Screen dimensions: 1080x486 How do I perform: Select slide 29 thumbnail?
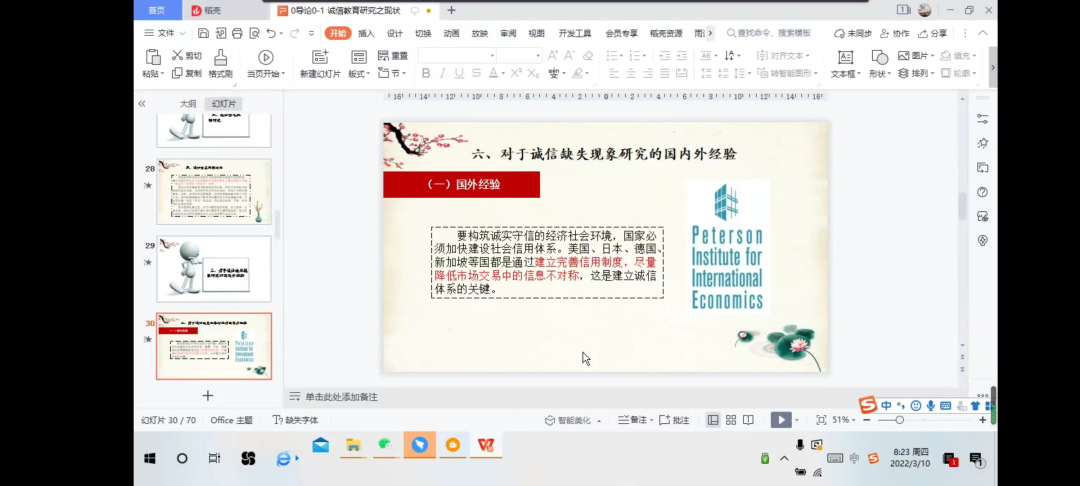coord(213,268)
